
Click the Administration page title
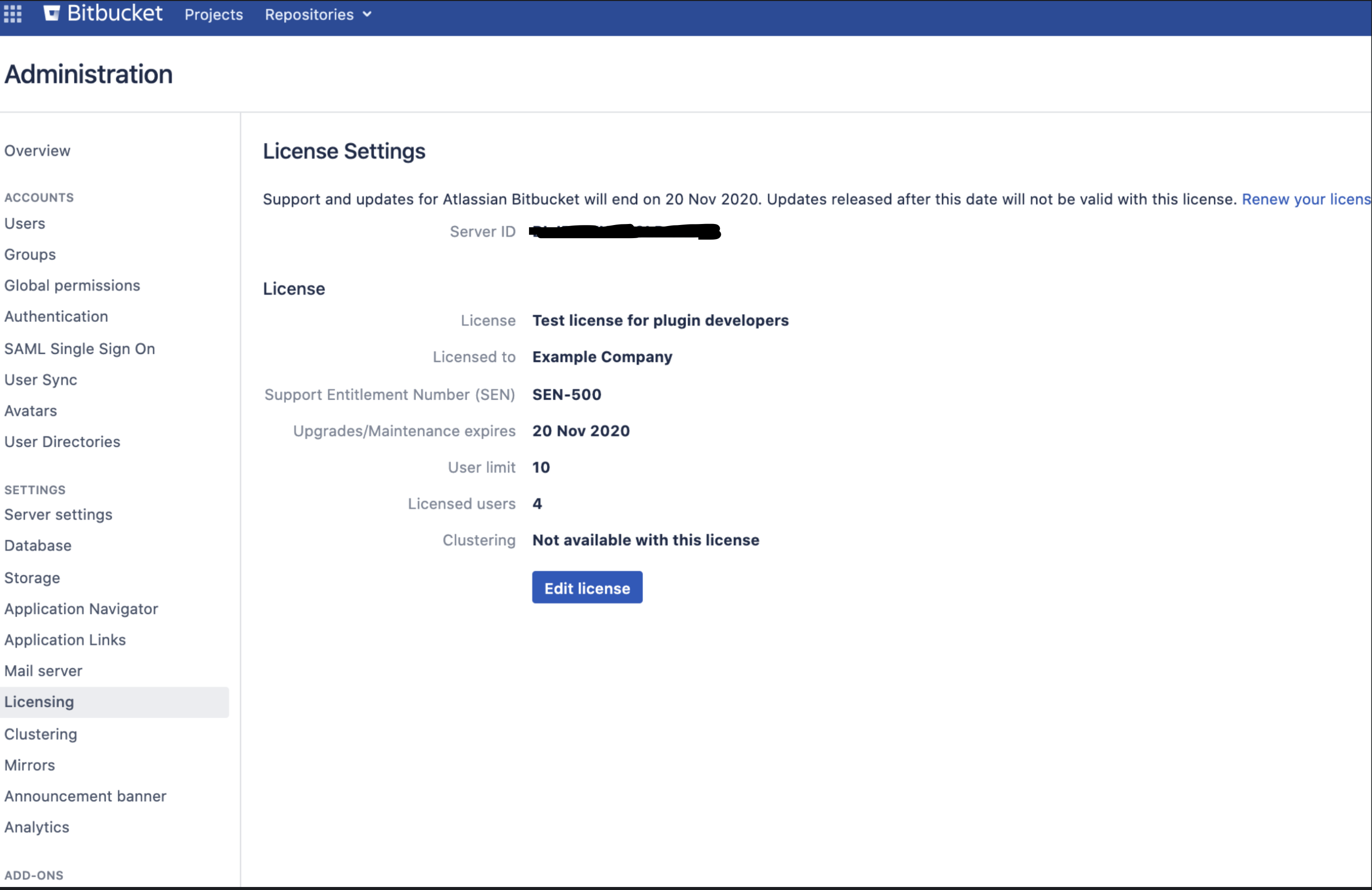point(89,75)
